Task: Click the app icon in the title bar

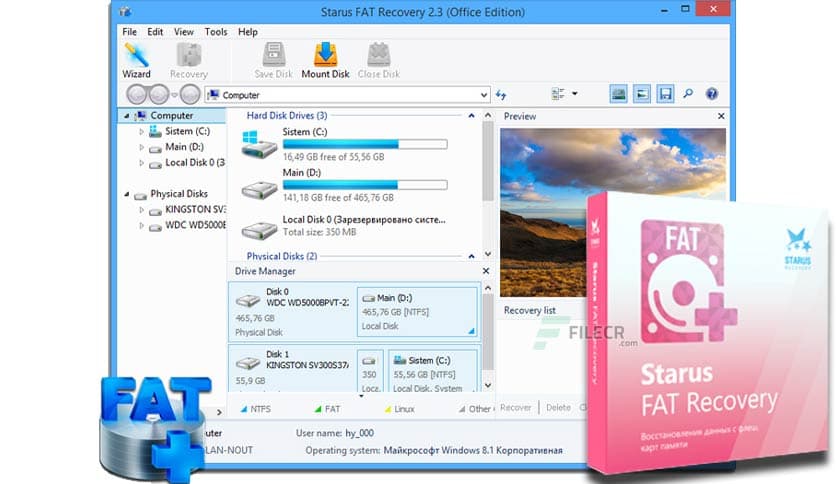Action: (126, 11)
